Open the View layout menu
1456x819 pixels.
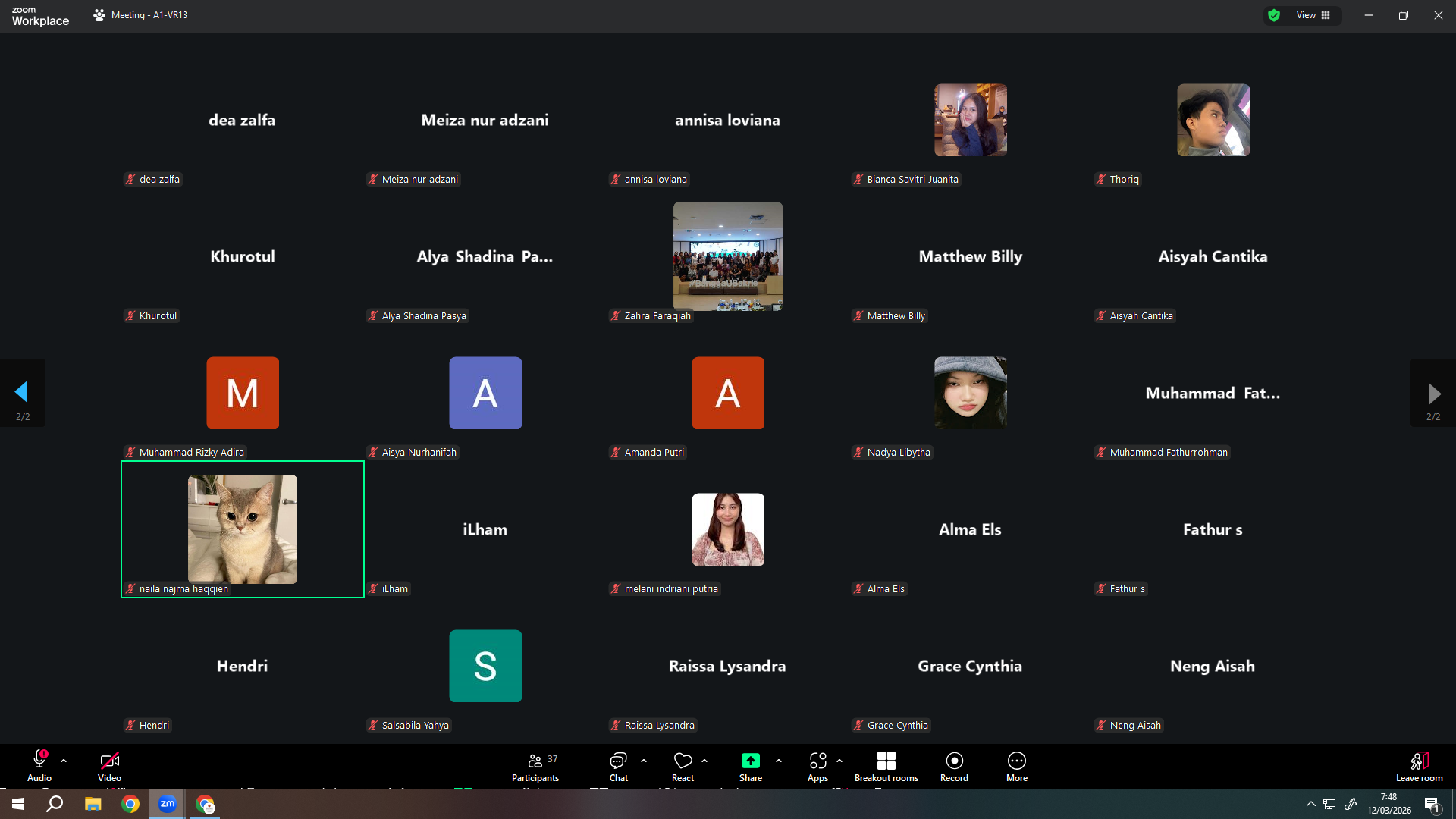click(1313, 15)
